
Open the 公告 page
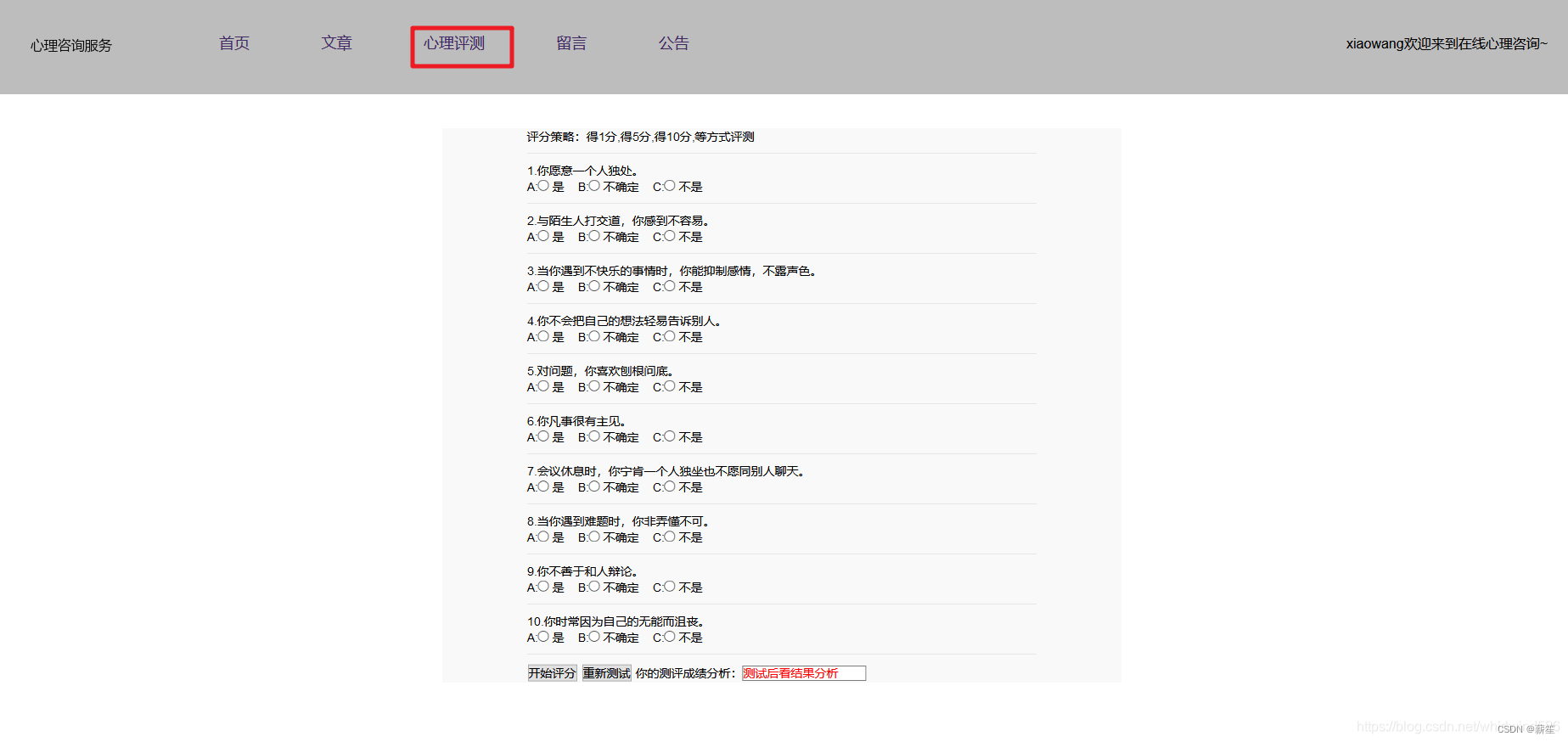674,43
